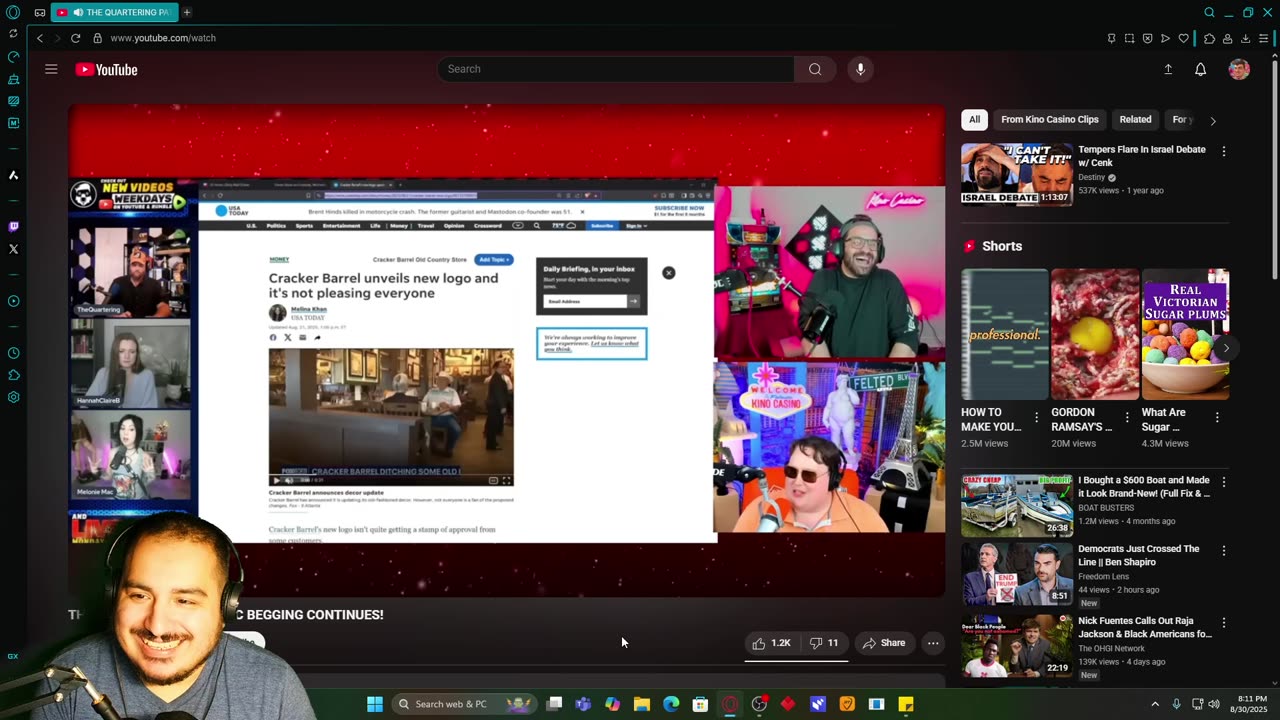Open the Freedom Lens channel link
The width and height of the screenshot is (1280, 720).
(1106, 575)
